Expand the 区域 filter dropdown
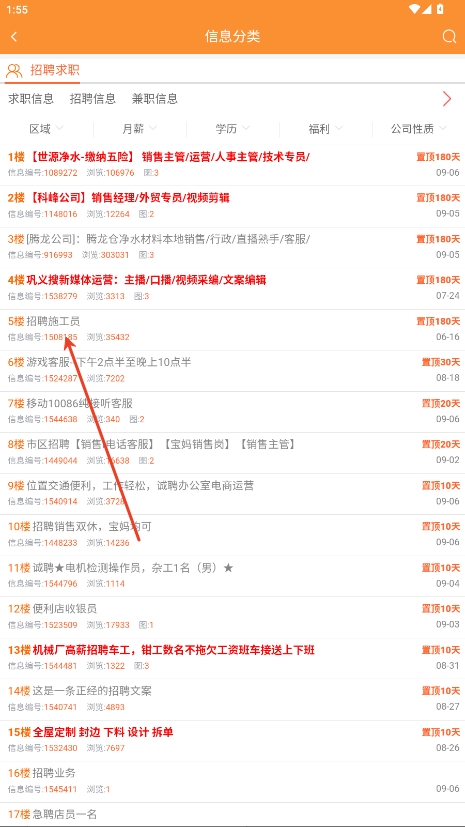Screen dimensions: 465x827 click(46, 129)
